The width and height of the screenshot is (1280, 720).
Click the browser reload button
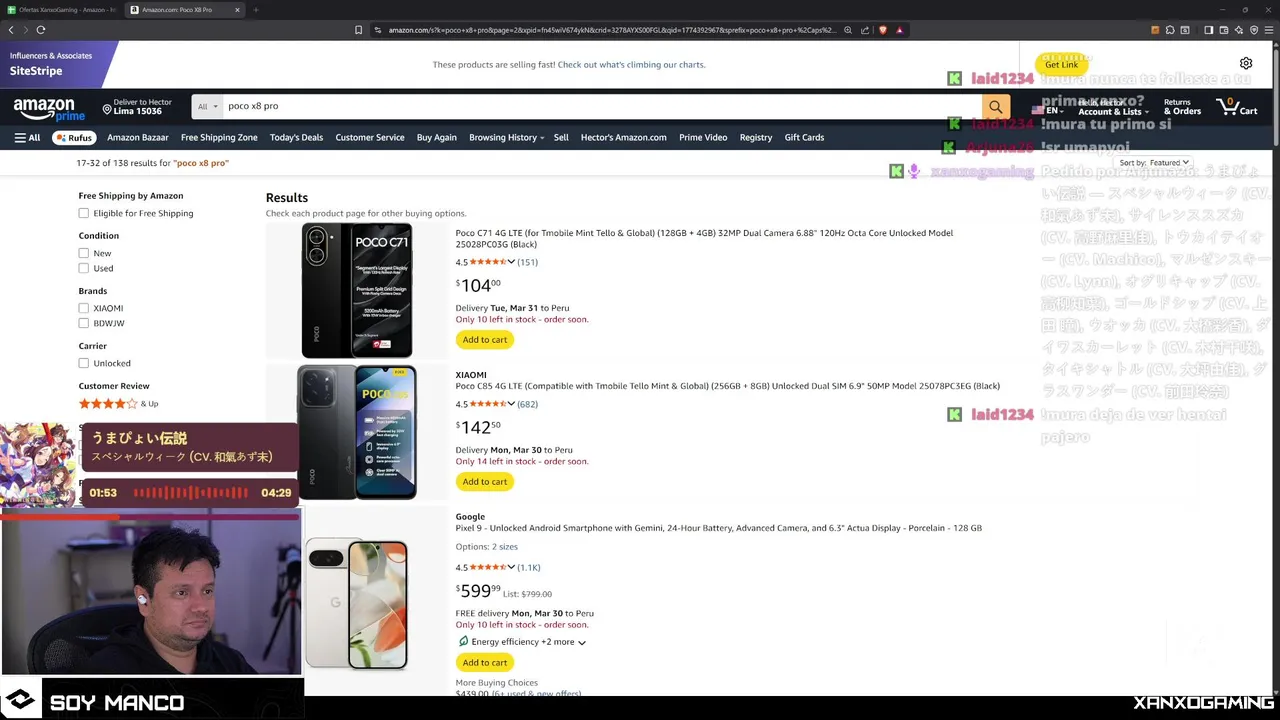41,30
